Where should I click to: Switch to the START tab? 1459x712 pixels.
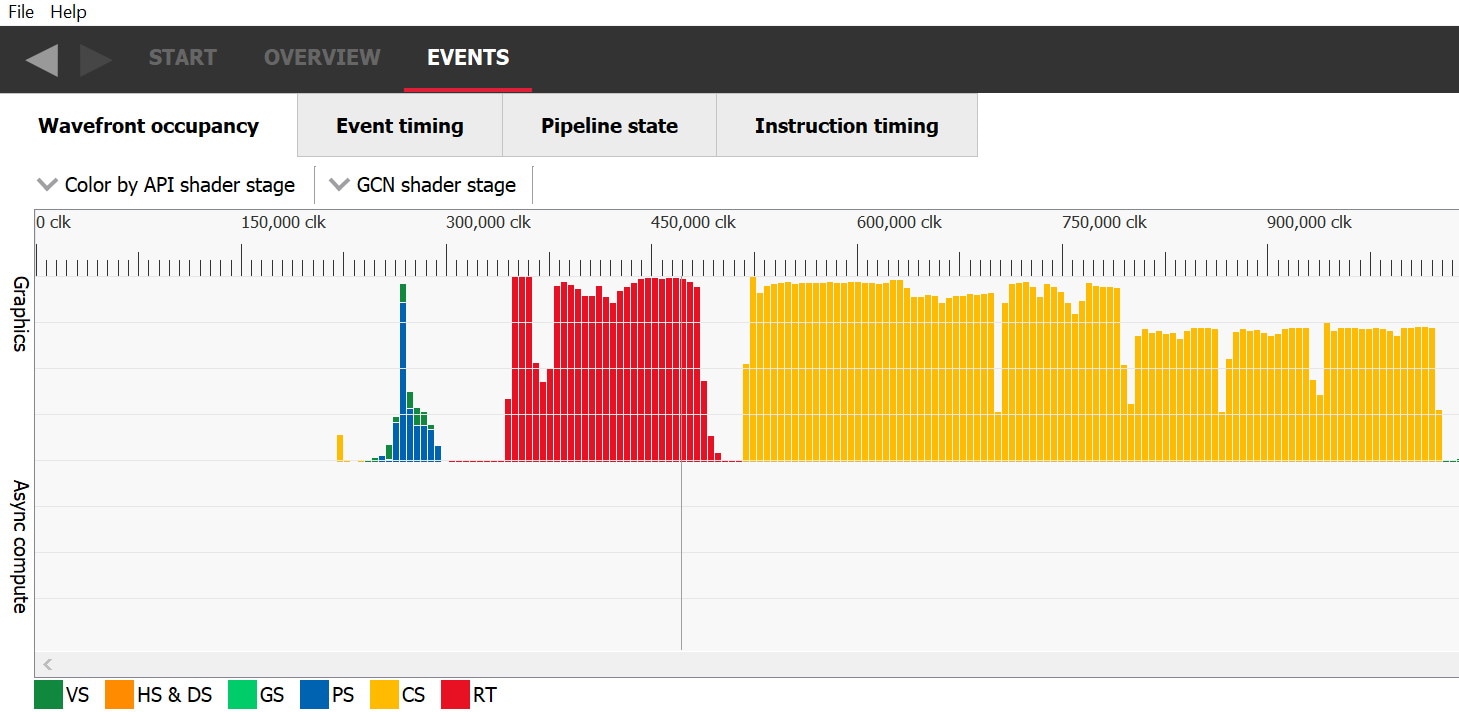pyautogui.click(x=182, y=58)
